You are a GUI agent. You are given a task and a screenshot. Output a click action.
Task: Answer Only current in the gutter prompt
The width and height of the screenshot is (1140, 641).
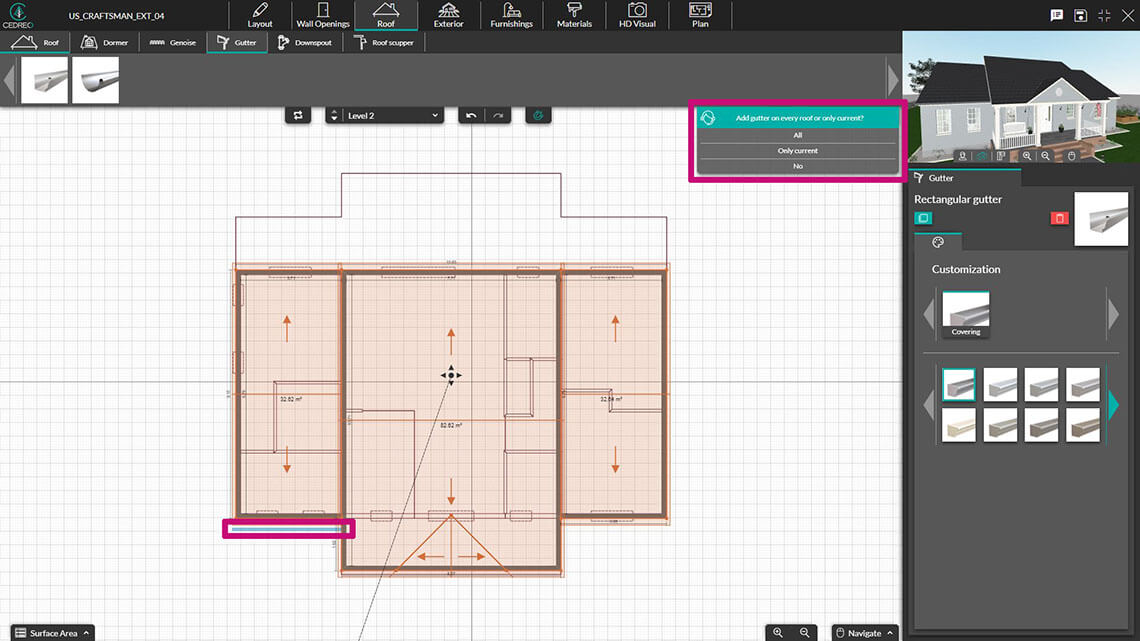click(x=797, y=150)
